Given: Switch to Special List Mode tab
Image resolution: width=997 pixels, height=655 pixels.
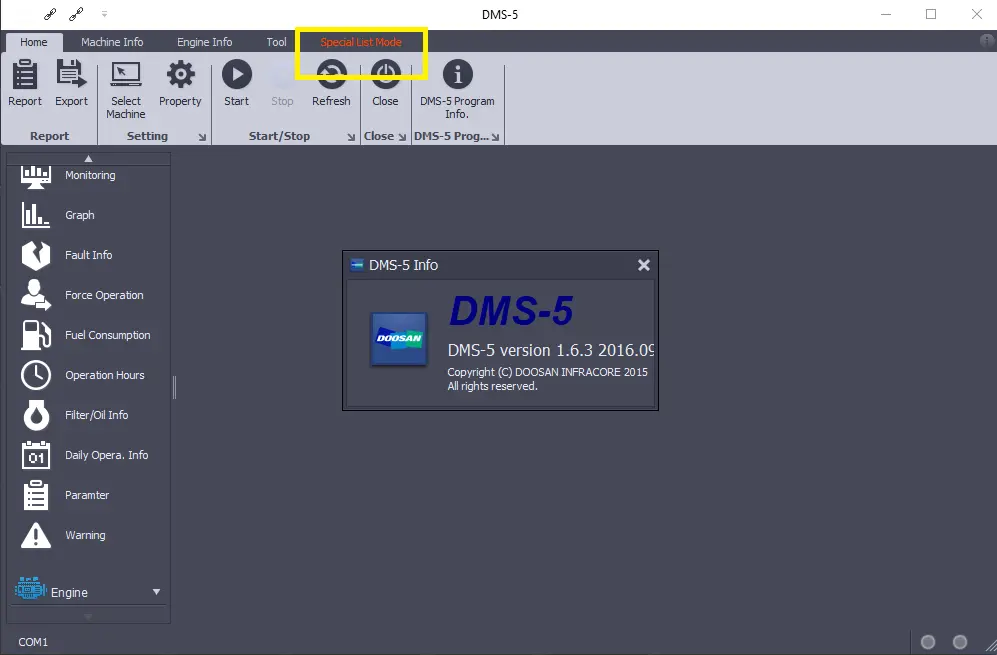Looking at the screenshot, I should 361,42.
